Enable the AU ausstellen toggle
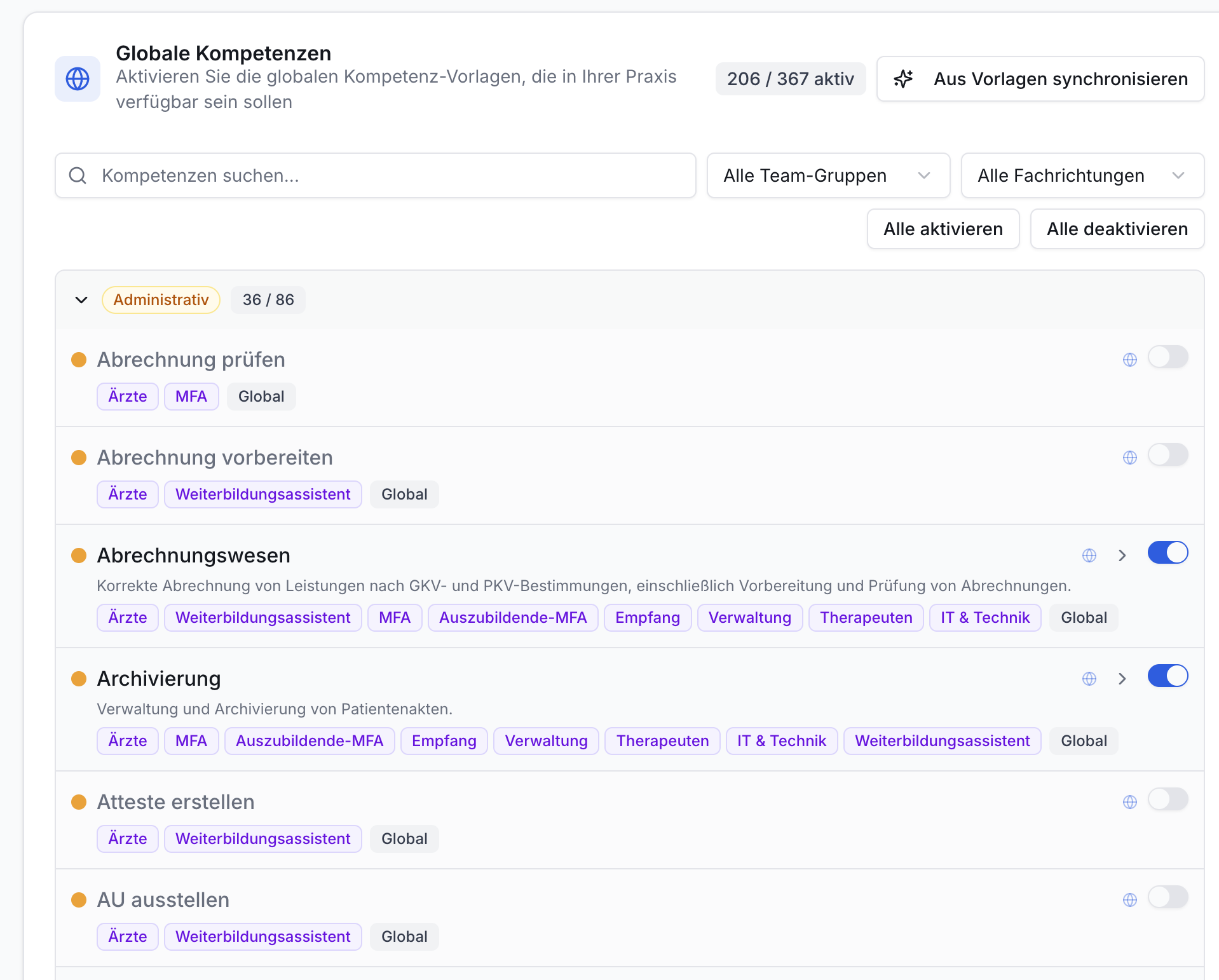This screenshot has height=980, width=1219. tap(1168, 897)
